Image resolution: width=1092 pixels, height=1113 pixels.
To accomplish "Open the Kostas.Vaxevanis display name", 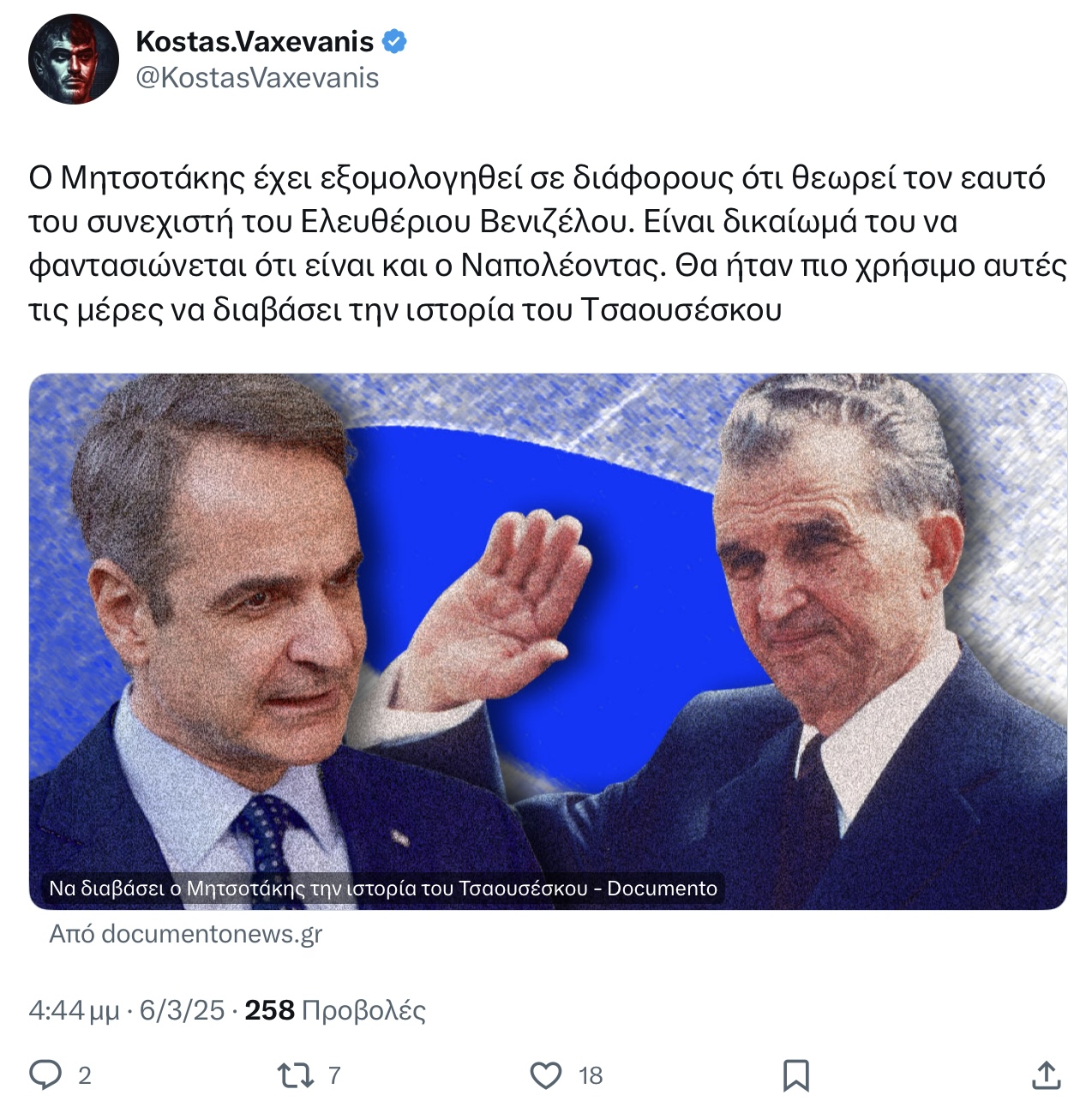I will point(255,41).
